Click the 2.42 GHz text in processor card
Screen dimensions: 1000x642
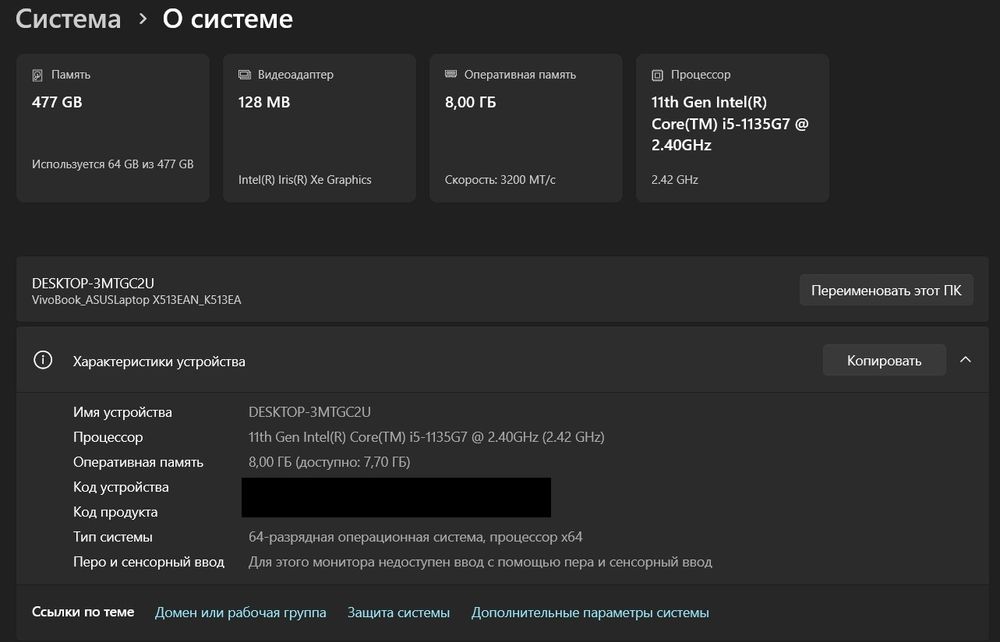(x=675, y=180)
